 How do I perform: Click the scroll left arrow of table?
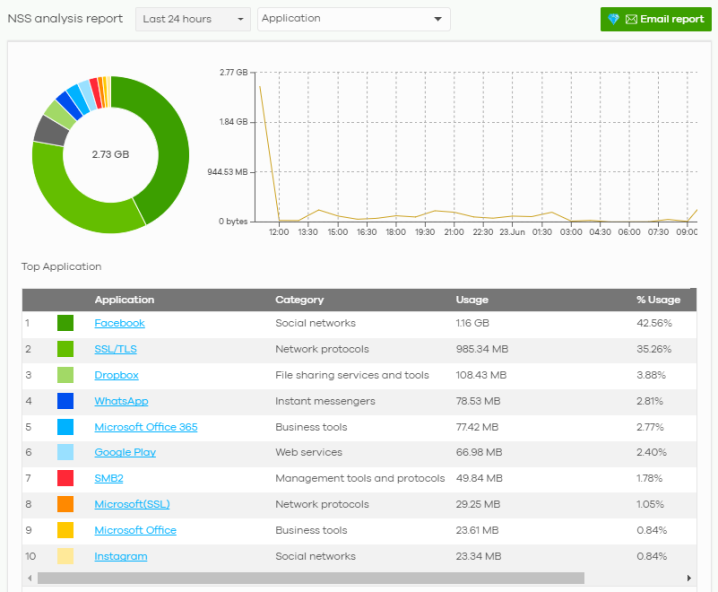28,578
